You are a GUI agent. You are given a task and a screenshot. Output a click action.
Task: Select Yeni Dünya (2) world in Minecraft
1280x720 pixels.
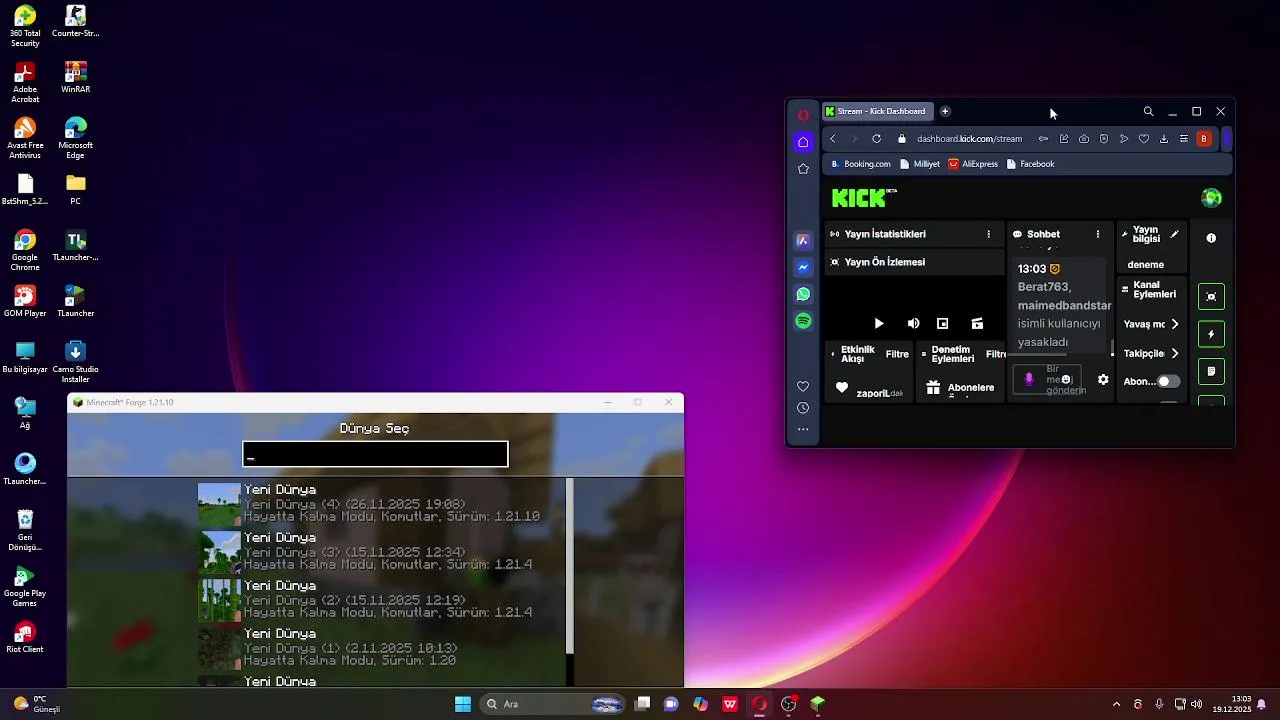pos(380,600)
